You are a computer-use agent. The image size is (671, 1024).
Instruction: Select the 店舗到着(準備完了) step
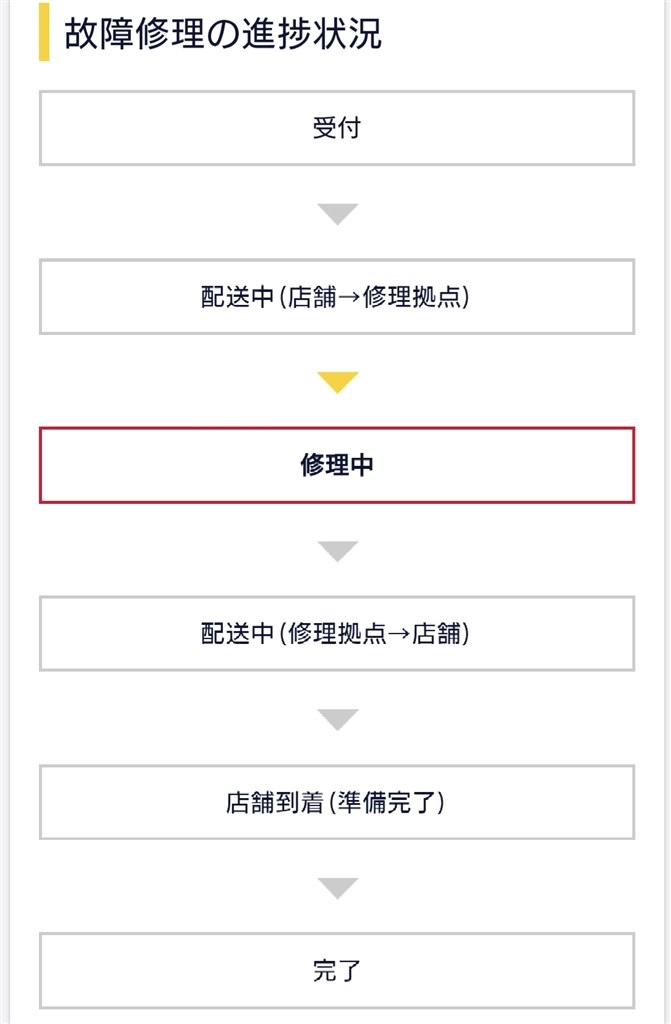point(336,799)
